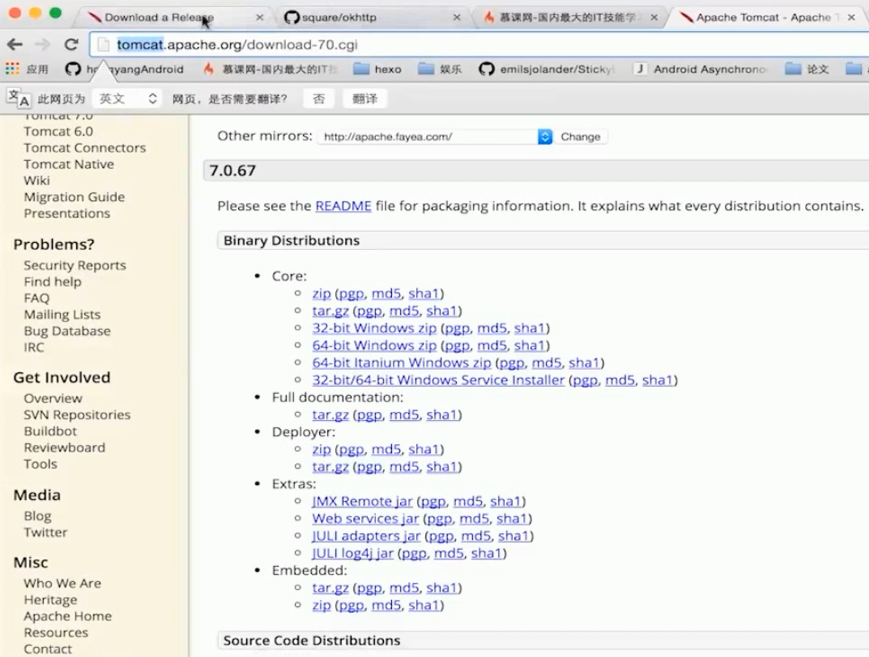The width and height of the screenshot is (869, 657).
Task: Close the Apache Tomcat tab
Action: [x=851, y=17]
